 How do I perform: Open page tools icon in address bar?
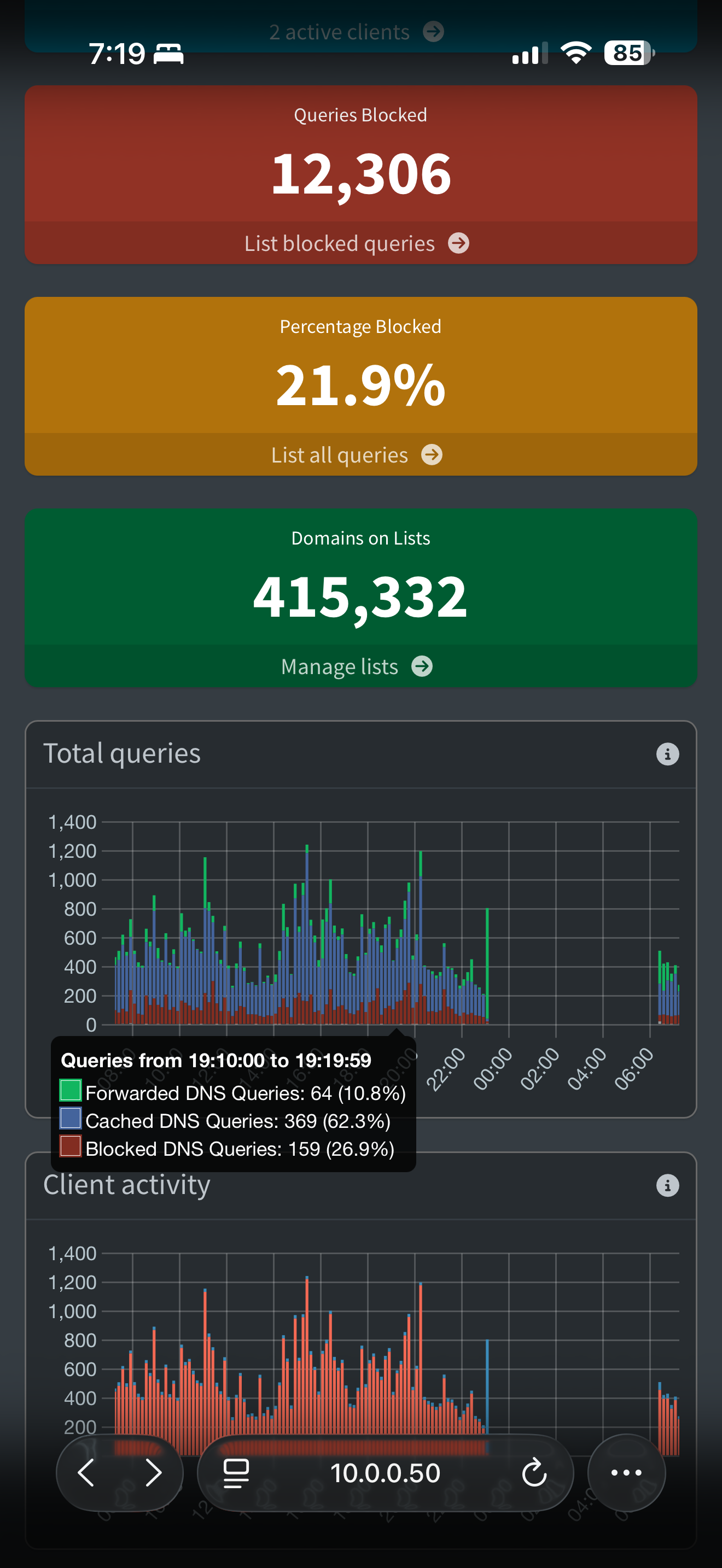[236, 1472]
